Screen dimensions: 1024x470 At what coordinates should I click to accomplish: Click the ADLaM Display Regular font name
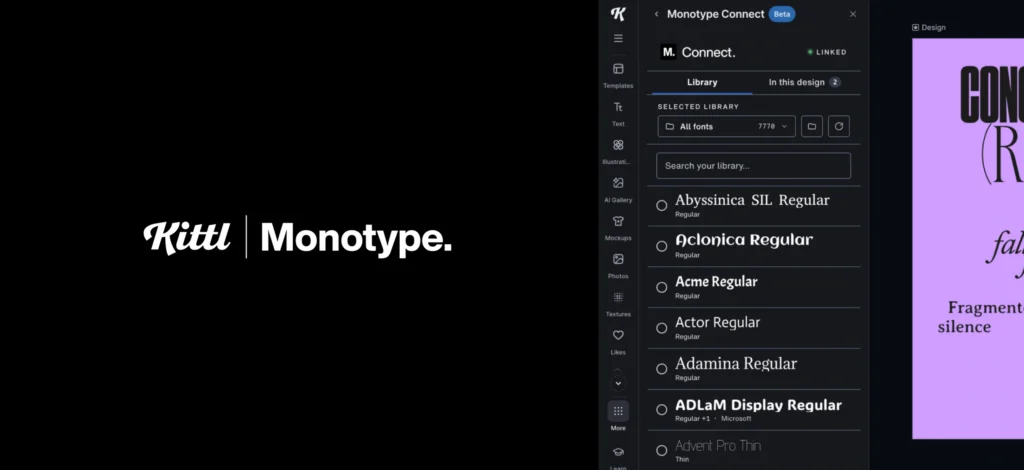[x=758, y=405]
